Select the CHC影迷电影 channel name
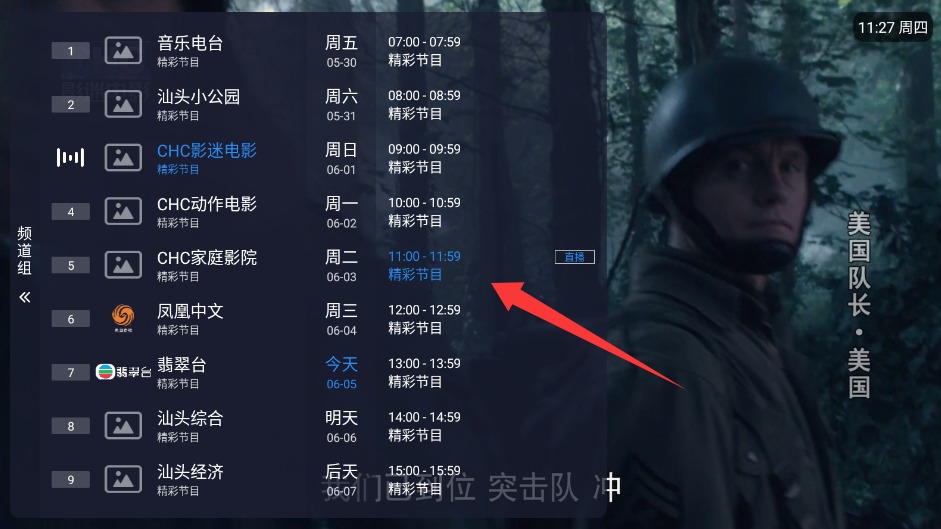941x529 pixels. point(207,151)
